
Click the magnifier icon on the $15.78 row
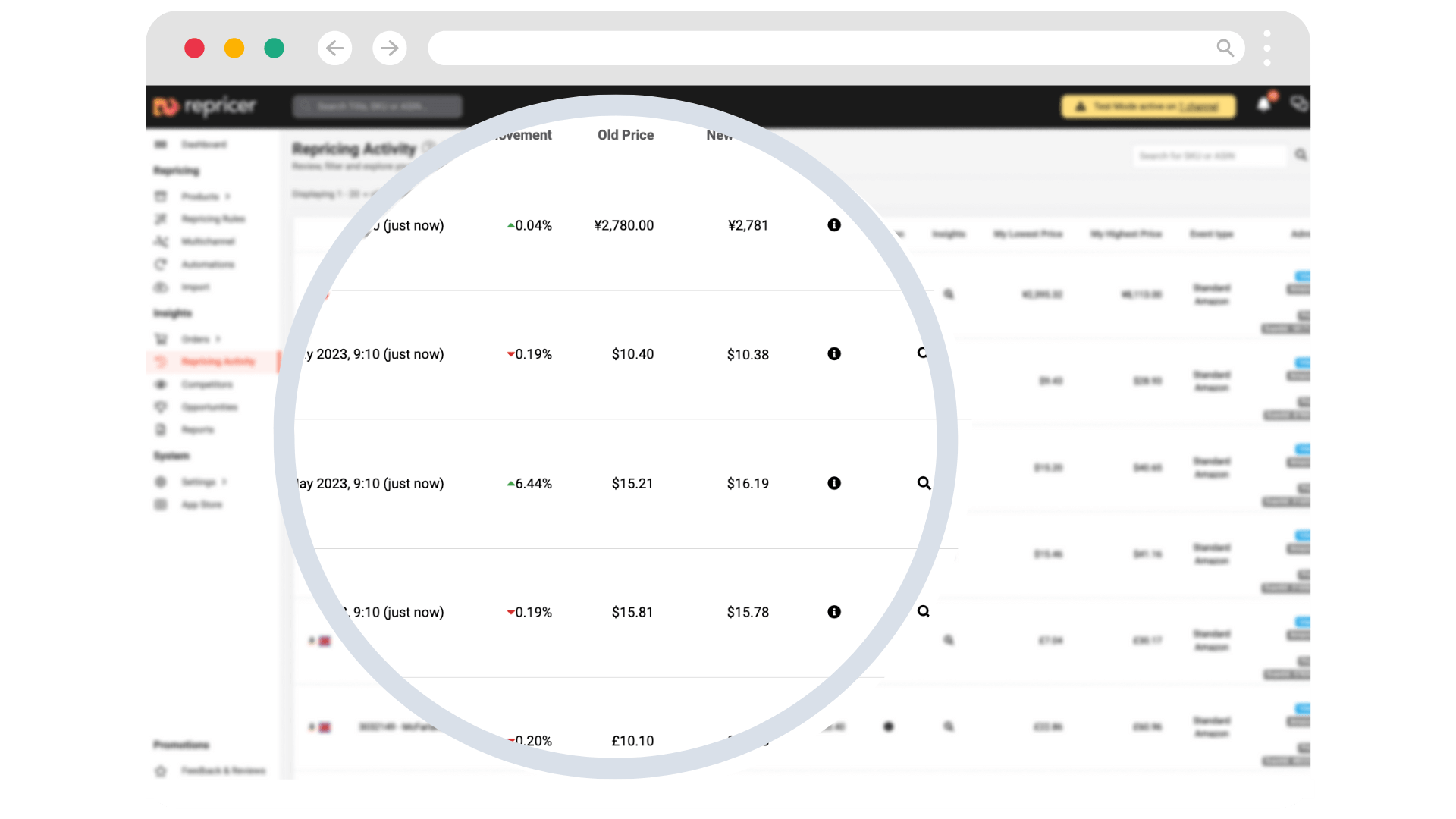tap(924, 611)
